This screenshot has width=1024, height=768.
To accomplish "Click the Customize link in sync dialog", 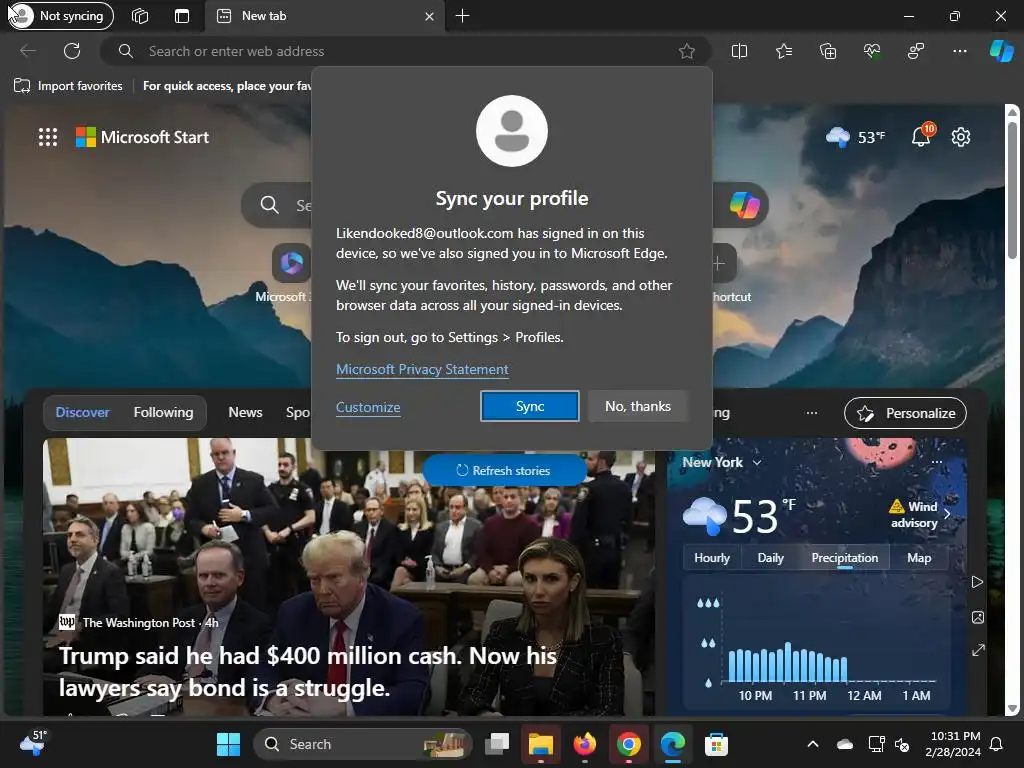I will click(x=368, y=407).
